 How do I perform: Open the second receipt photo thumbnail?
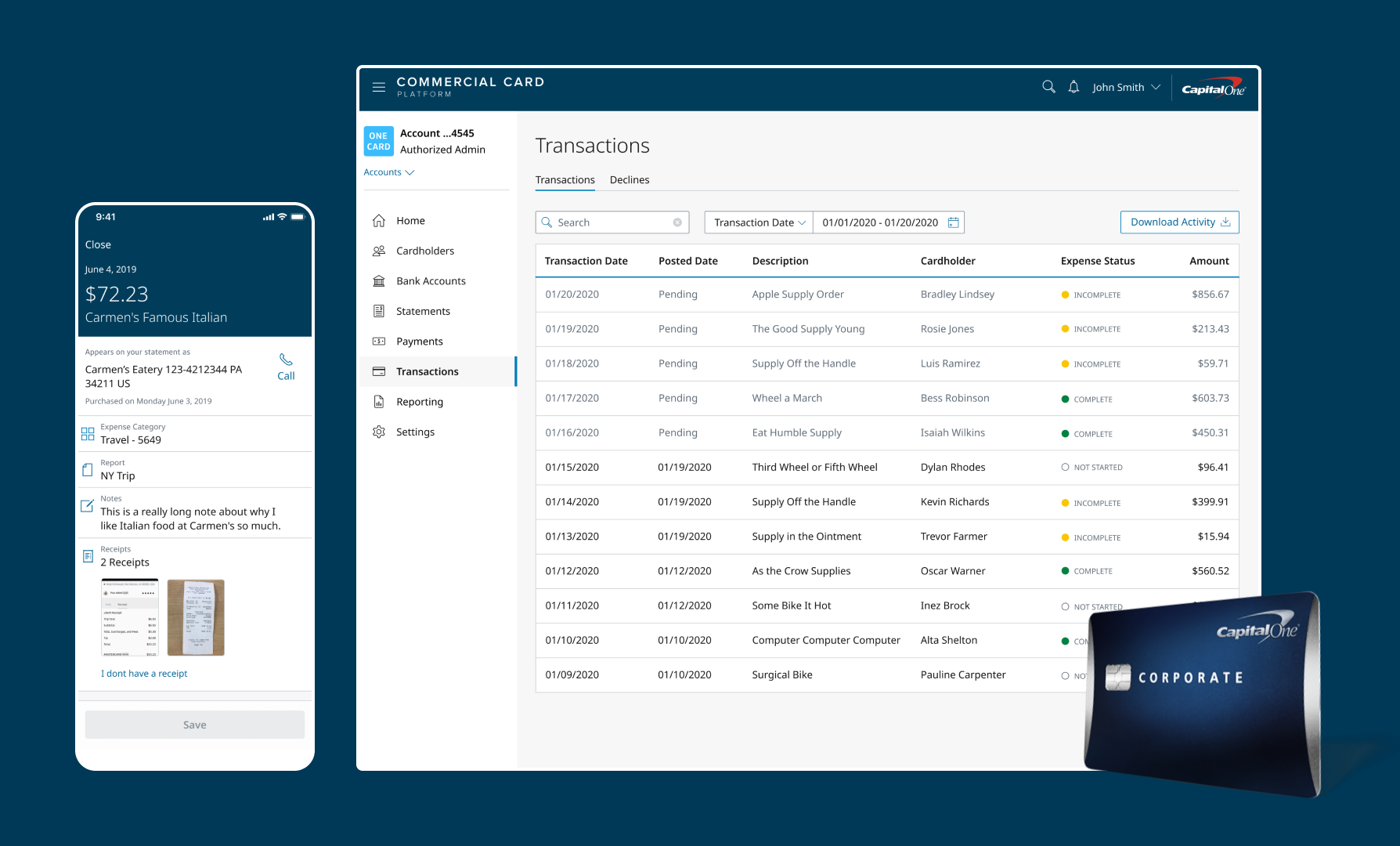(x=196, y=617)
